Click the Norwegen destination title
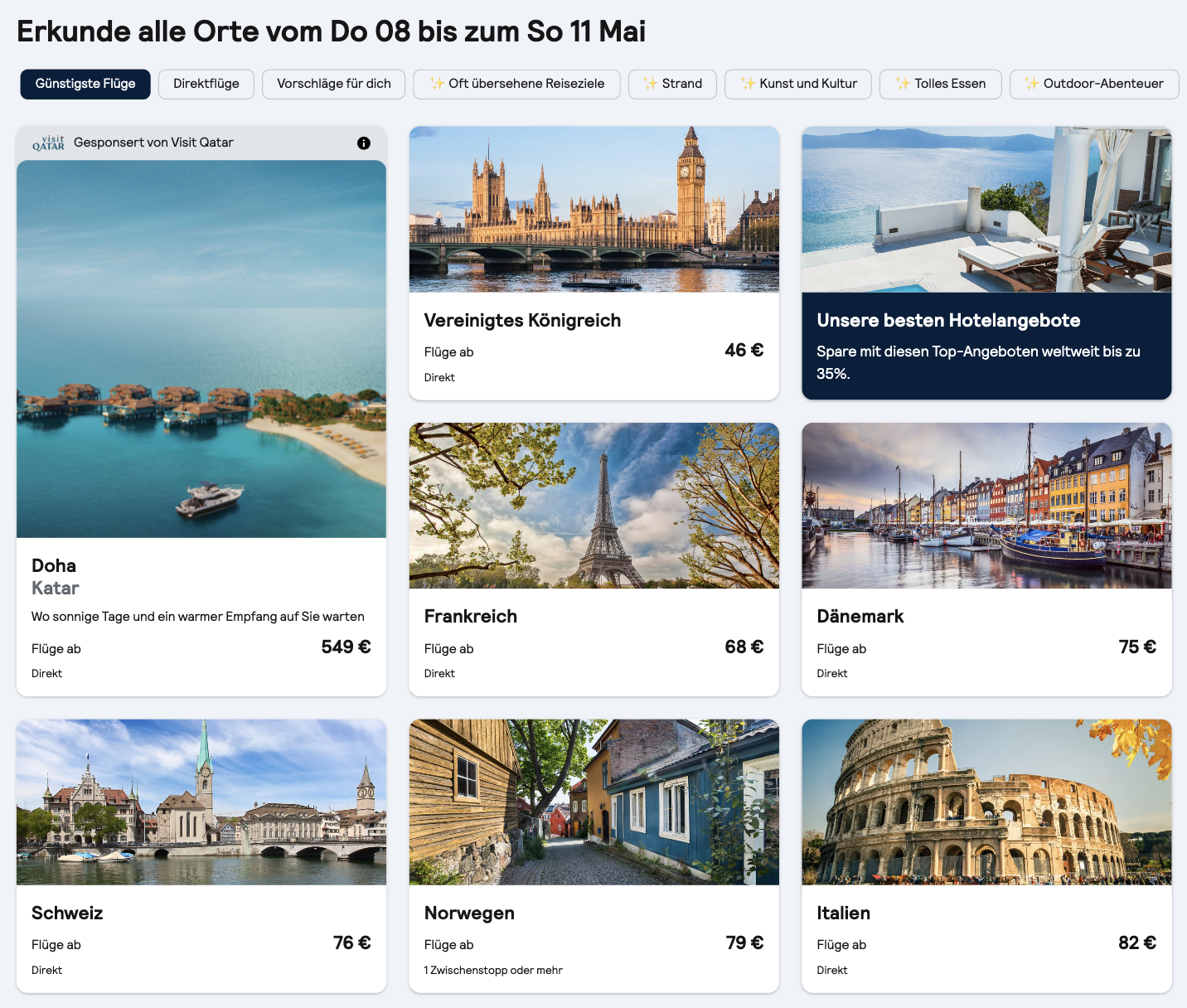 click(469, 913)
